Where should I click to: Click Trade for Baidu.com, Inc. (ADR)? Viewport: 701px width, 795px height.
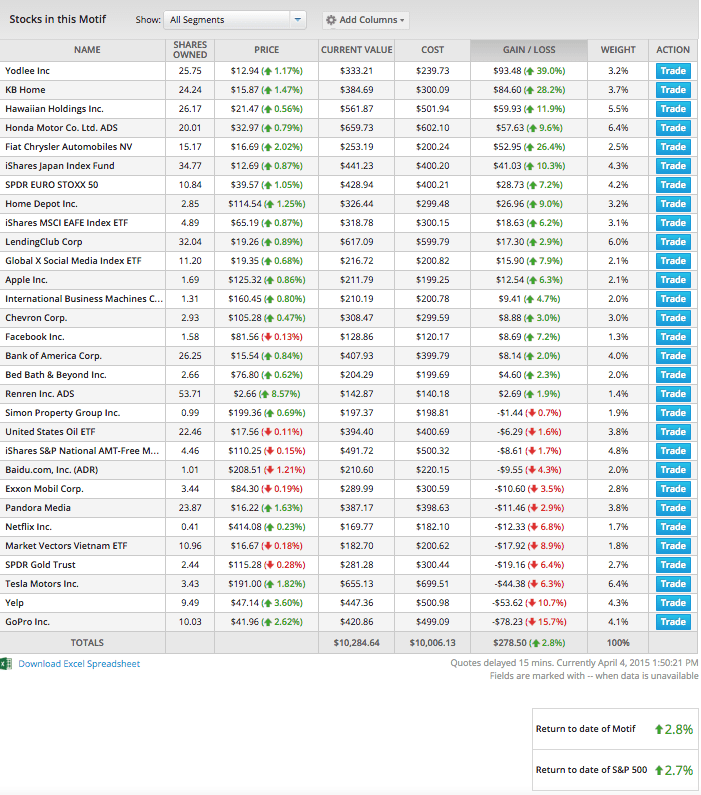pos(673,470)
